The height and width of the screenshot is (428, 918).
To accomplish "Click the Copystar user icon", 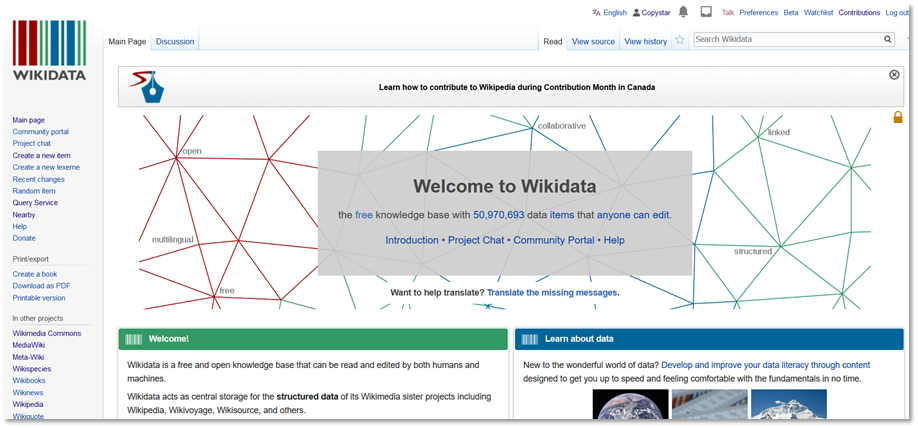I will tap(636, 12).
